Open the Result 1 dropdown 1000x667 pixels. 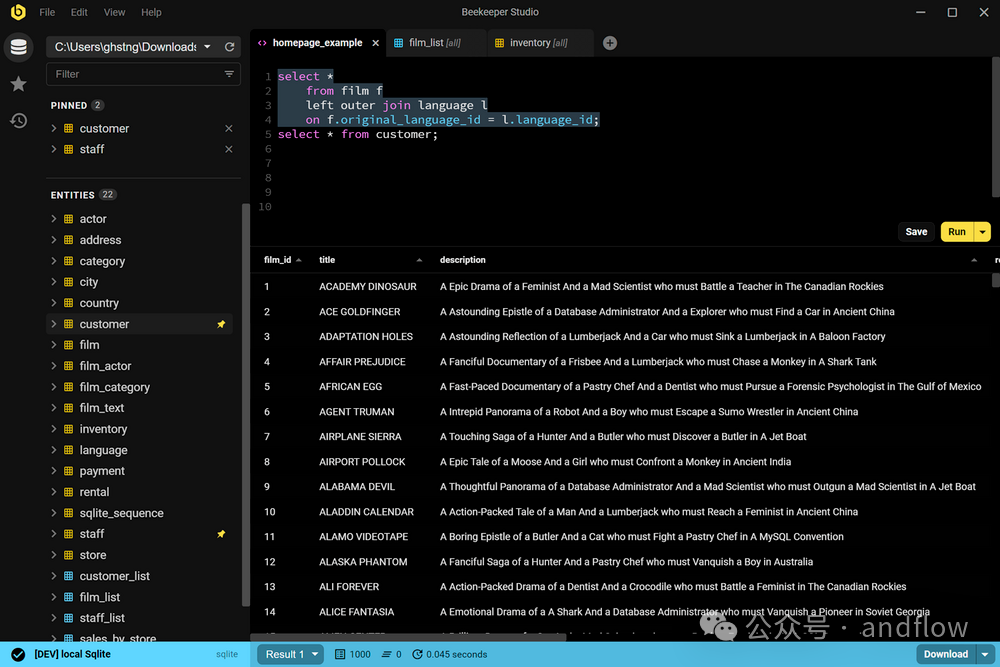tap(289, 654)
